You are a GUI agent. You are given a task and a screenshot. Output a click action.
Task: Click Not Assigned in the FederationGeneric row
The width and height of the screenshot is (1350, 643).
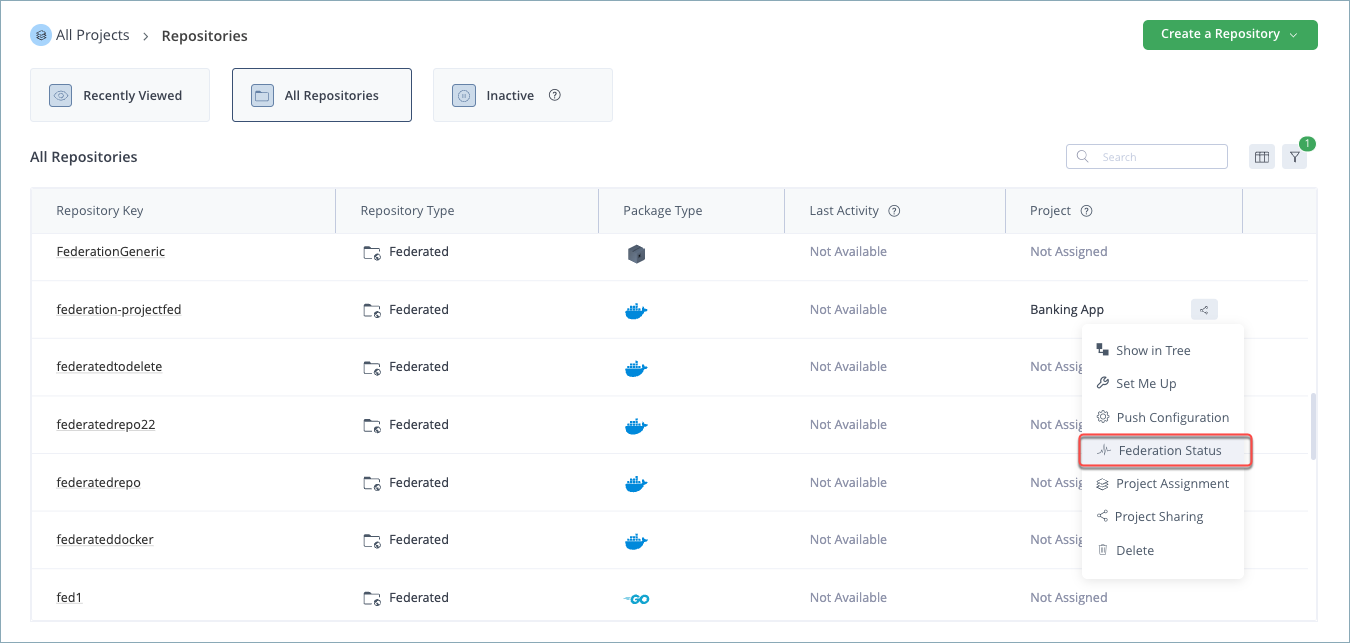(1069, 252)
